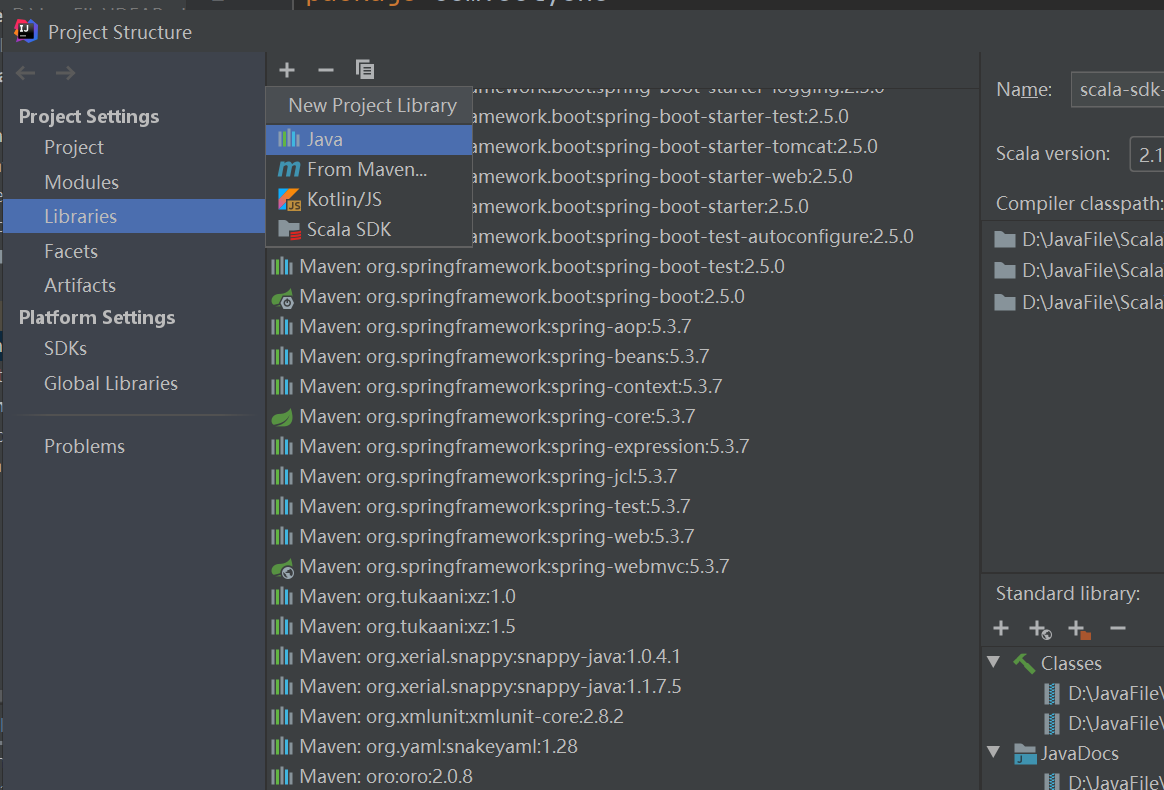Open Project settings page
The width and height of the screenshot is (1164, 790).
pyautogui.click(x=73, y=147)
